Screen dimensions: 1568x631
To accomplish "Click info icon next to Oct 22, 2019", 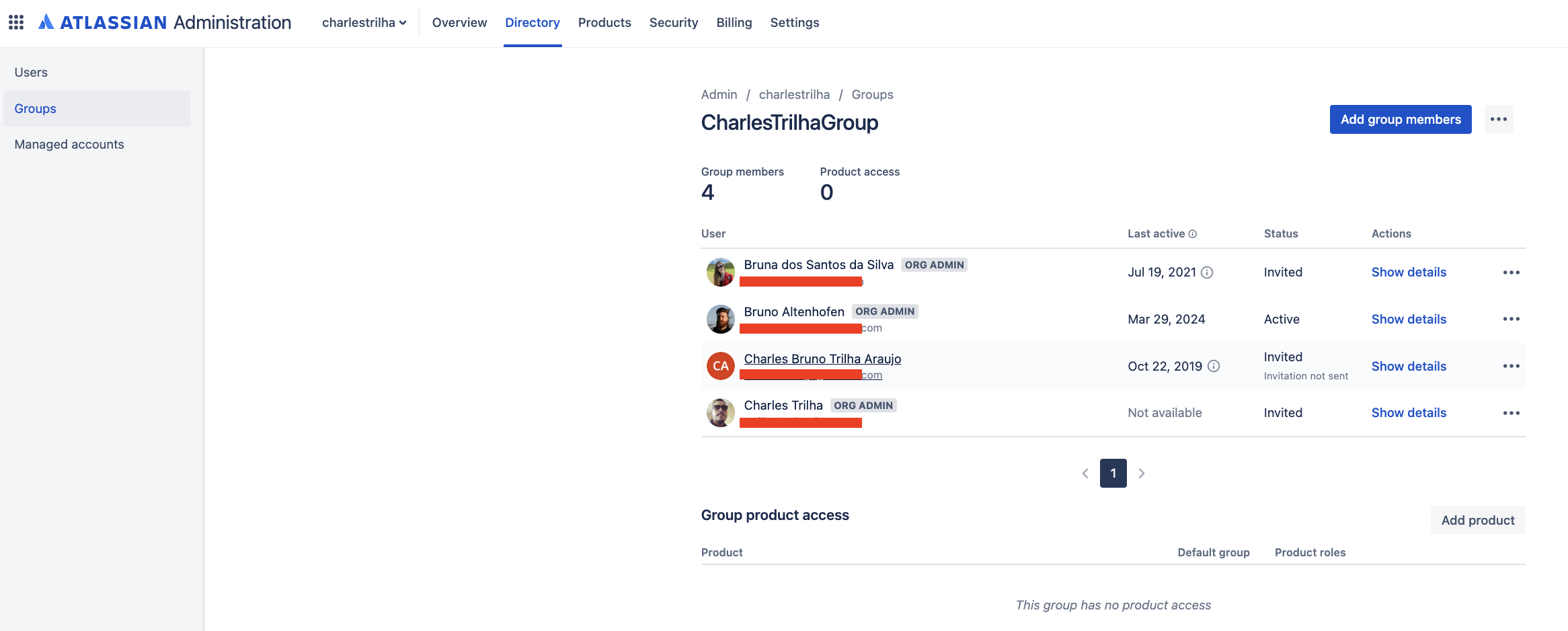I will click(x=1214, y=366).
